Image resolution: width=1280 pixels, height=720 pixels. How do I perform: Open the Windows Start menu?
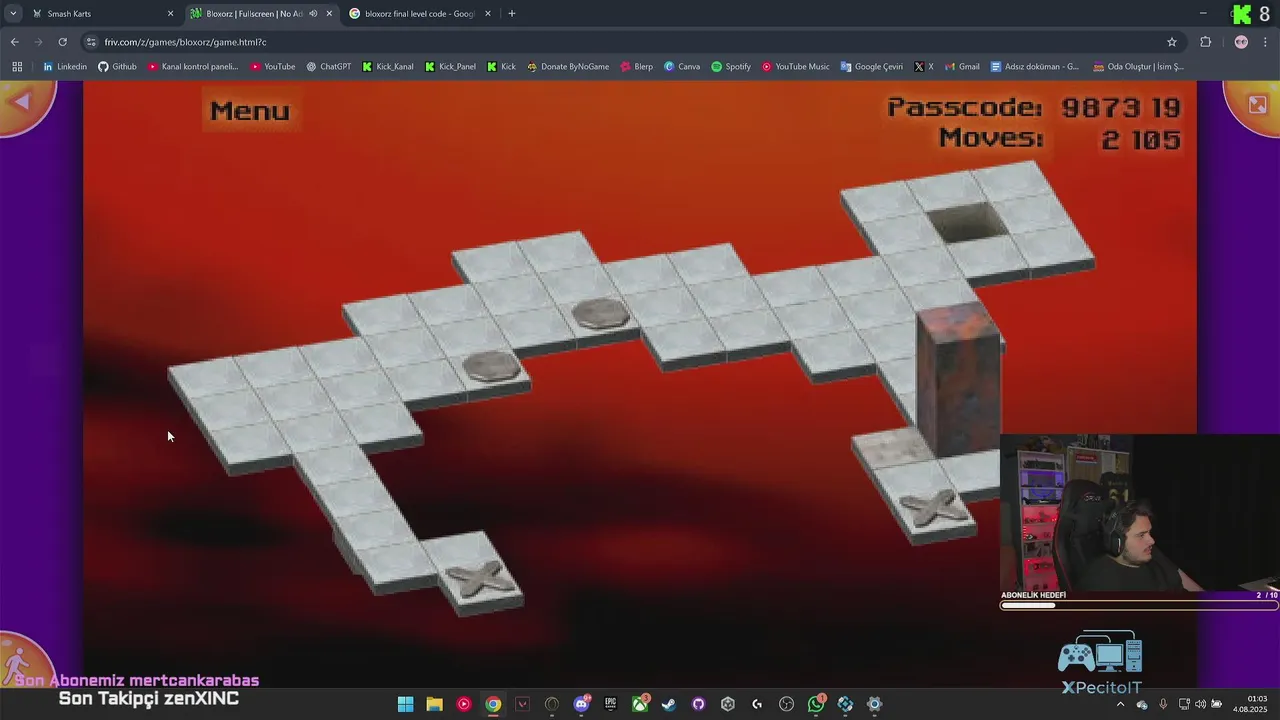tap(405, 704)
